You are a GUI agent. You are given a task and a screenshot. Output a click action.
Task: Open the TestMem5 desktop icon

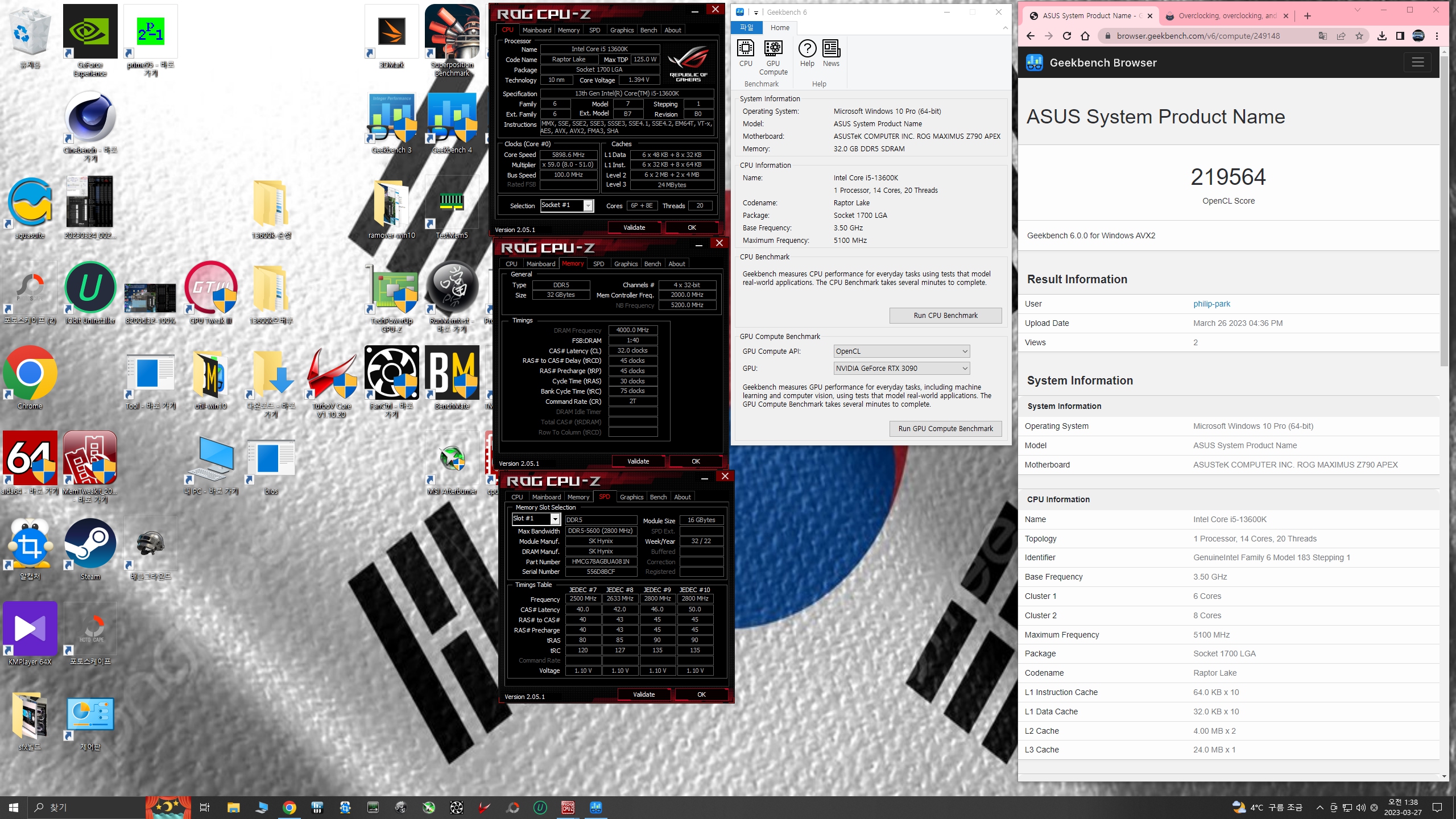pyautogui.click(x=452, y=207)
